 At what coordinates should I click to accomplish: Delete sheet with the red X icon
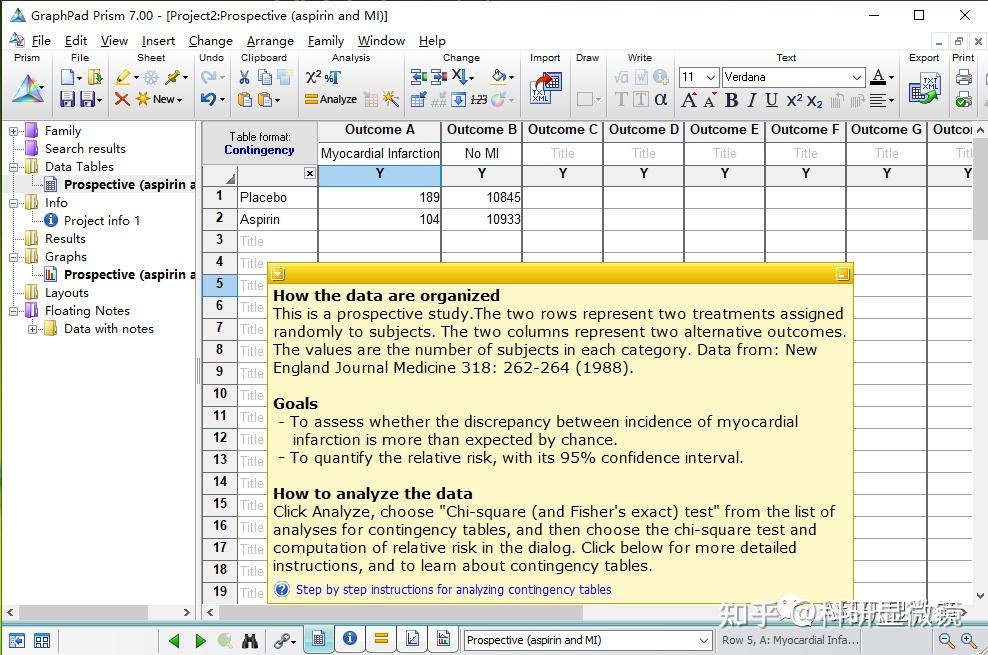pos(122,99)
